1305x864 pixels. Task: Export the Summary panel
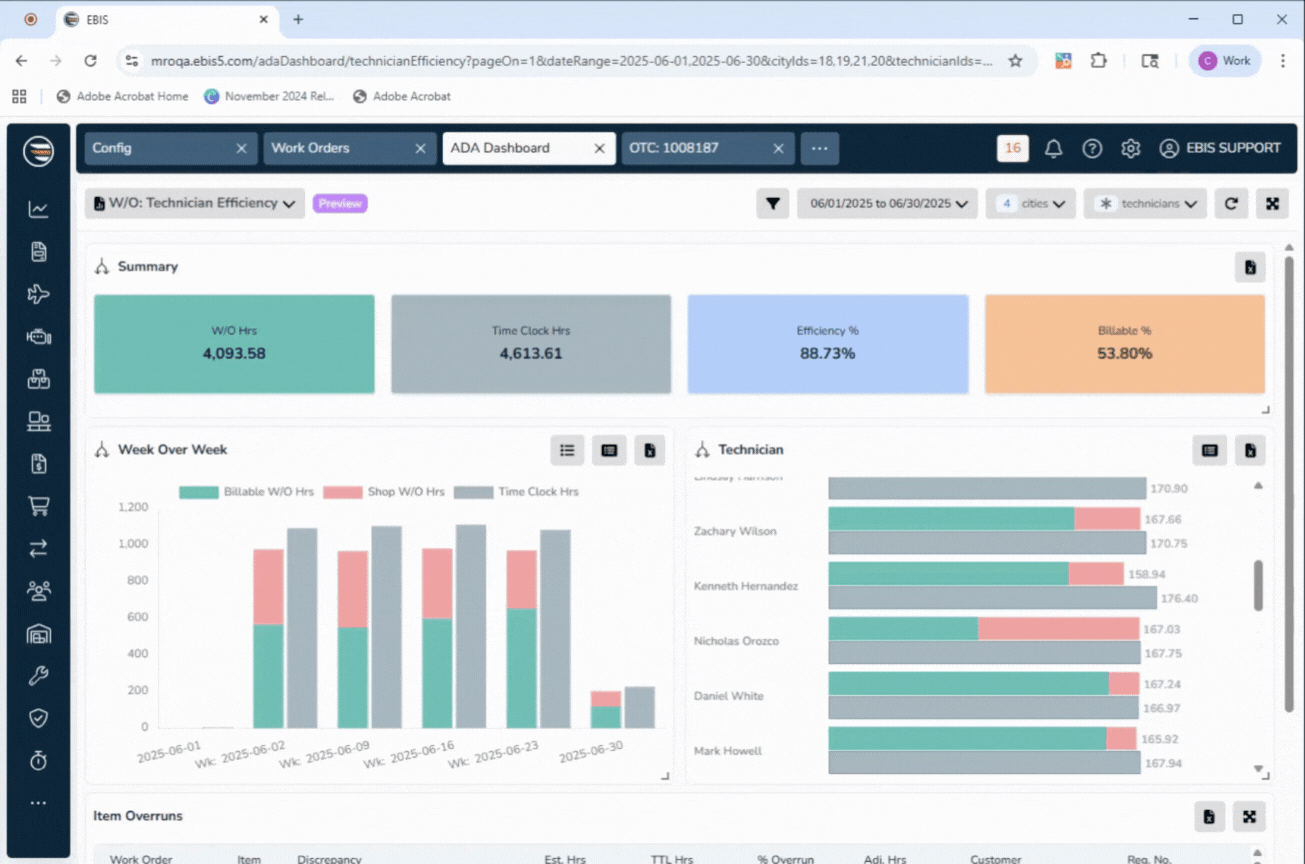coord(1249,267)
